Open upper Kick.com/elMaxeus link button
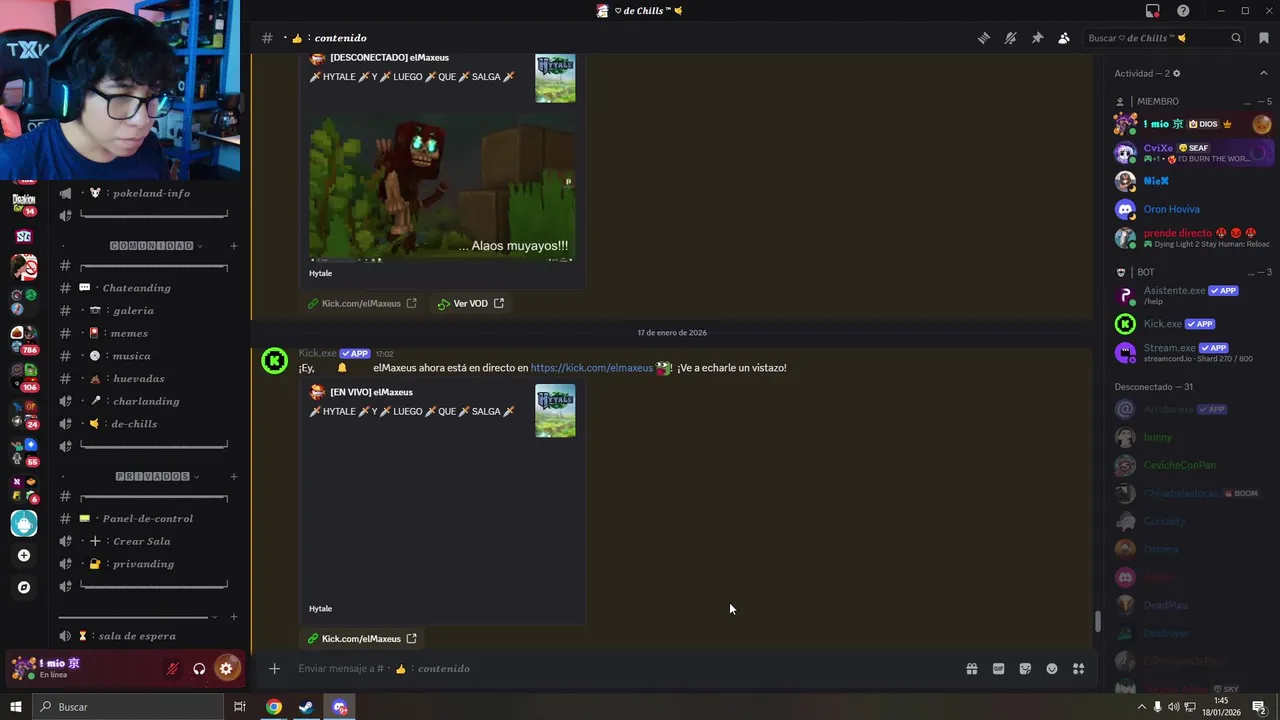Viewport: 1280px width, 720px height. (x=362, y=303)
